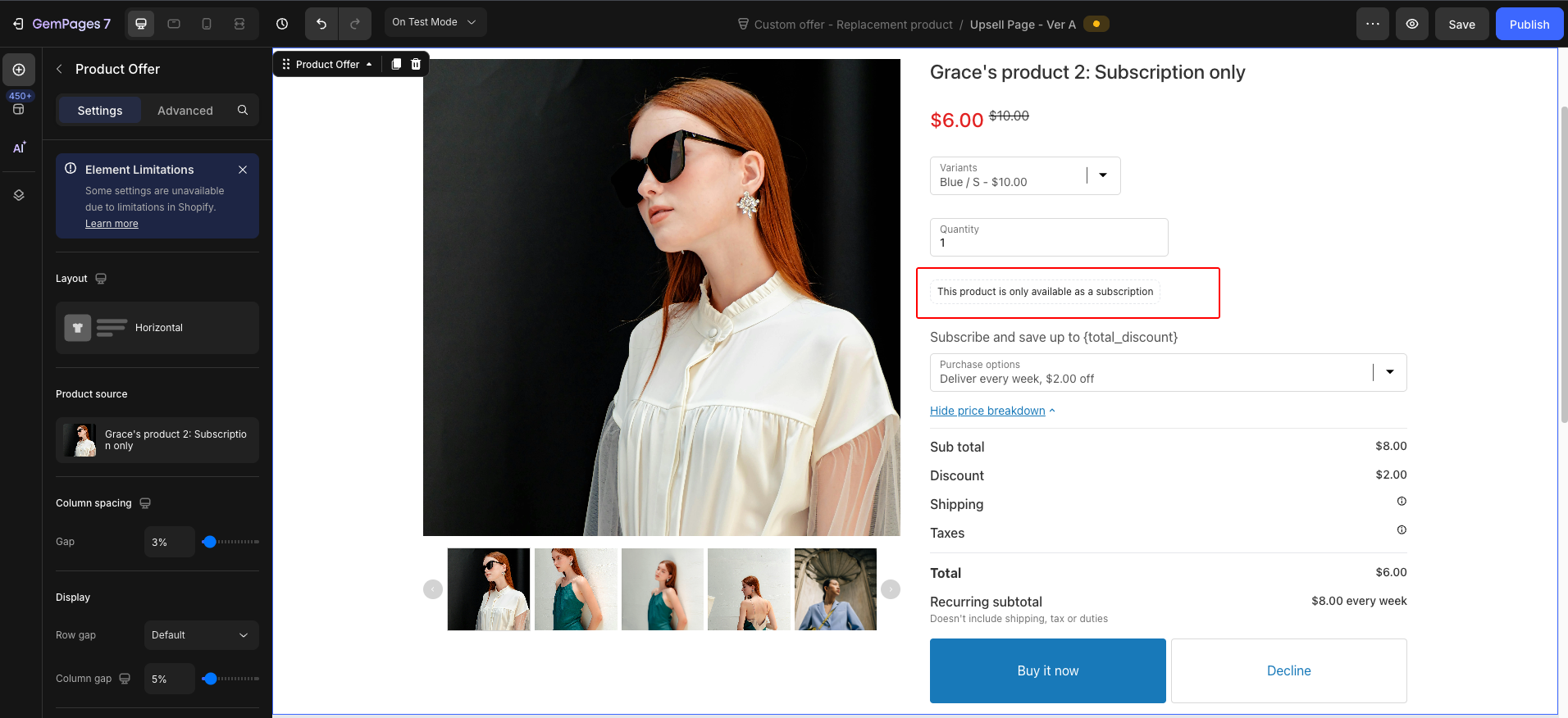This screenshot has height=718, width=1568.
Task: Open the Variants Blue / S dropdown
Action: tap(1025, 175)
